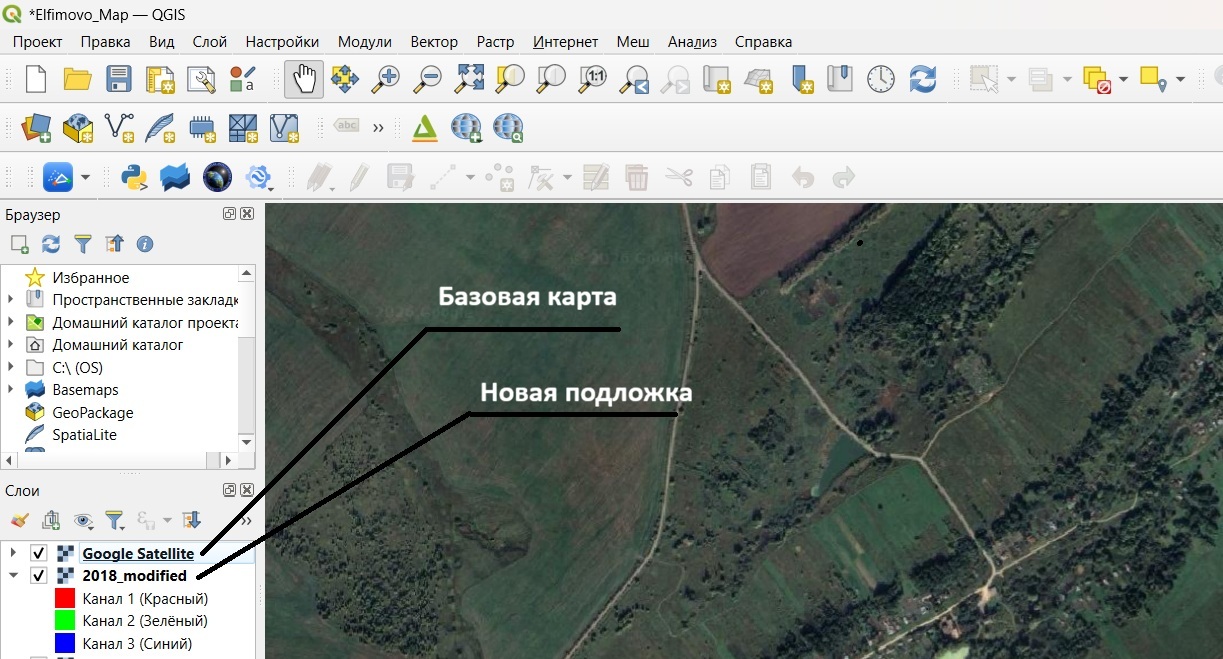Viewport: 1223px width, 659px height.
Task: Open the Слой menu
Action: click(x=209, y=41)
